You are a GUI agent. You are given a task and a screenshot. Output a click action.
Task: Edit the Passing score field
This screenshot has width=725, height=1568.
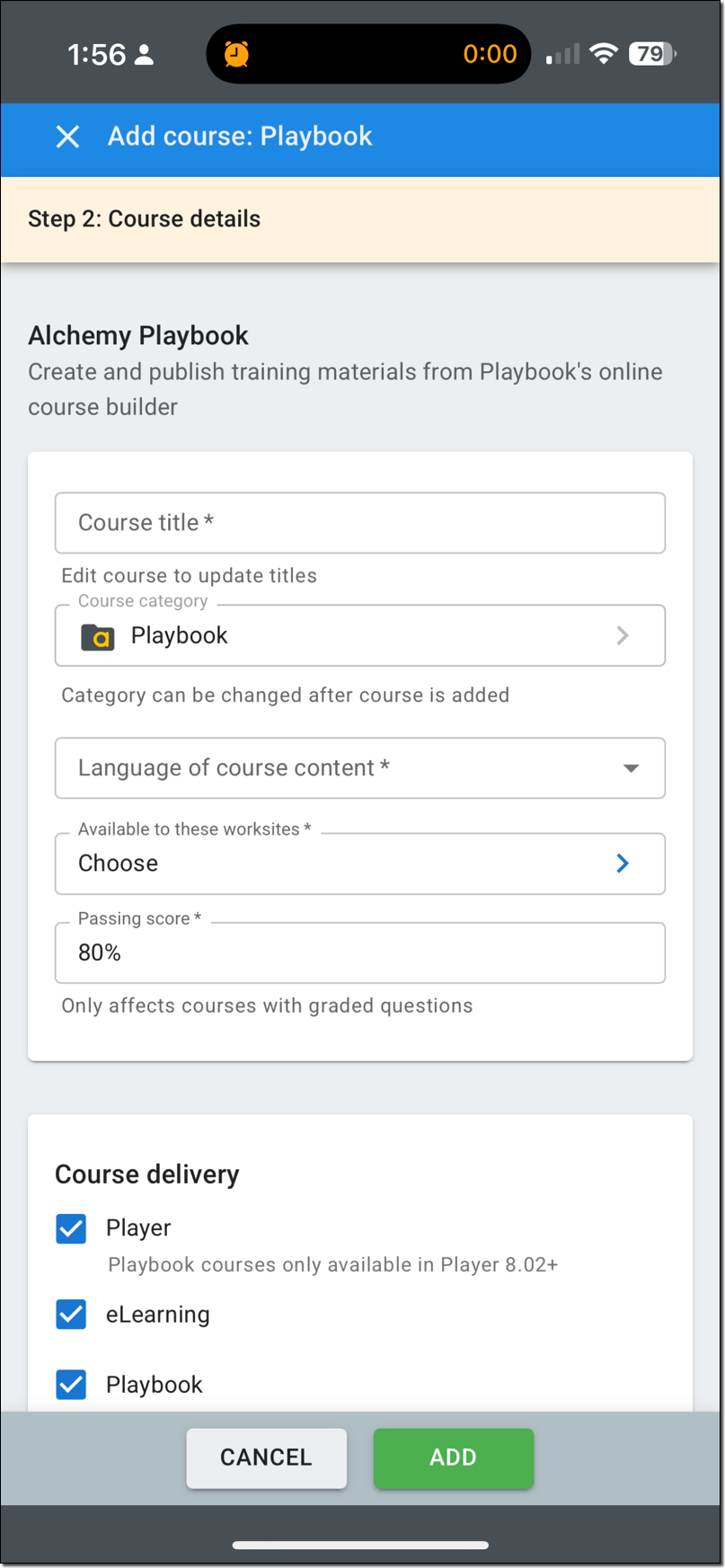click(359, 953)
